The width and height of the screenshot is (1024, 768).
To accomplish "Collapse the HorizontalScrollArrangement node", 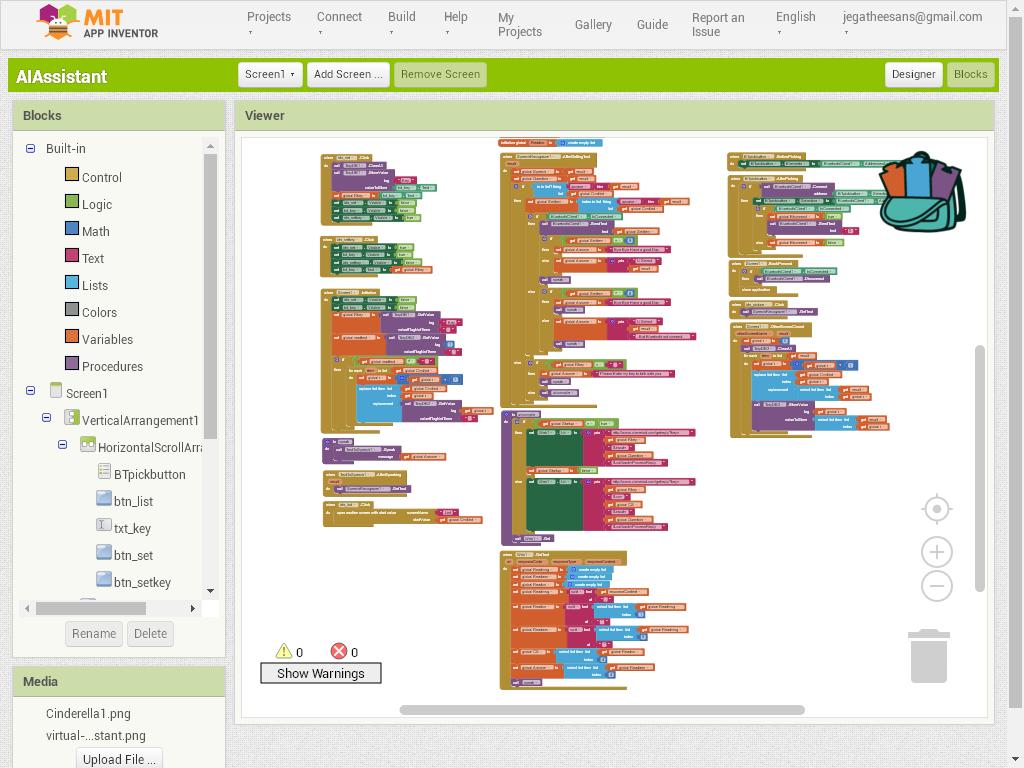I will tap(62, 445).
